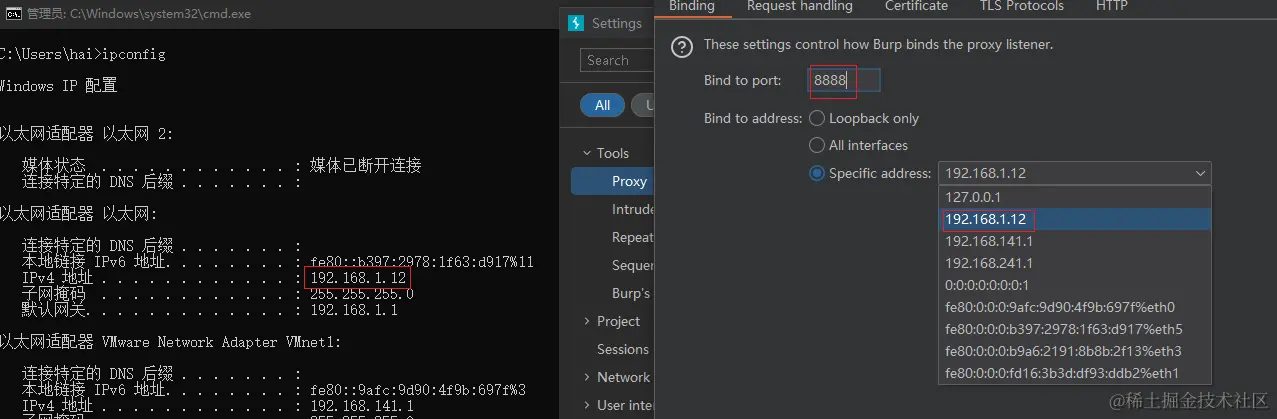Click the help question mark icon
This screenshot has height=419, width=1277.
(x=681, y=46)
